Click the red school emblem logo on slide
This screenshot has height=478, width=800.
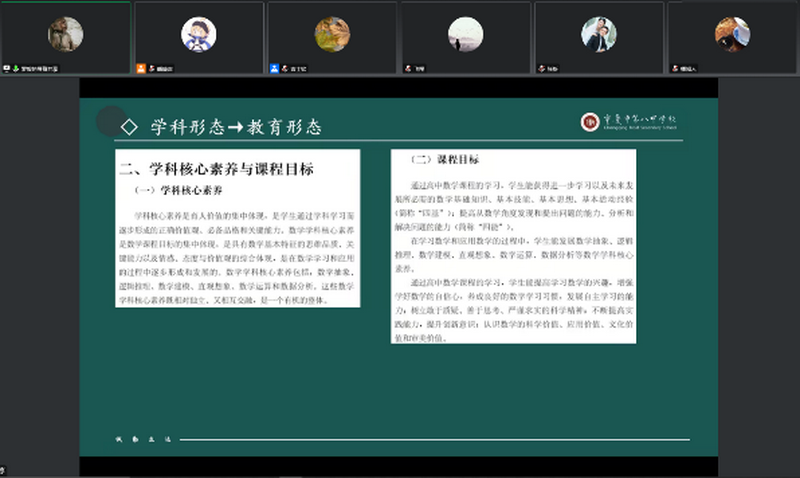coord(590,122)
